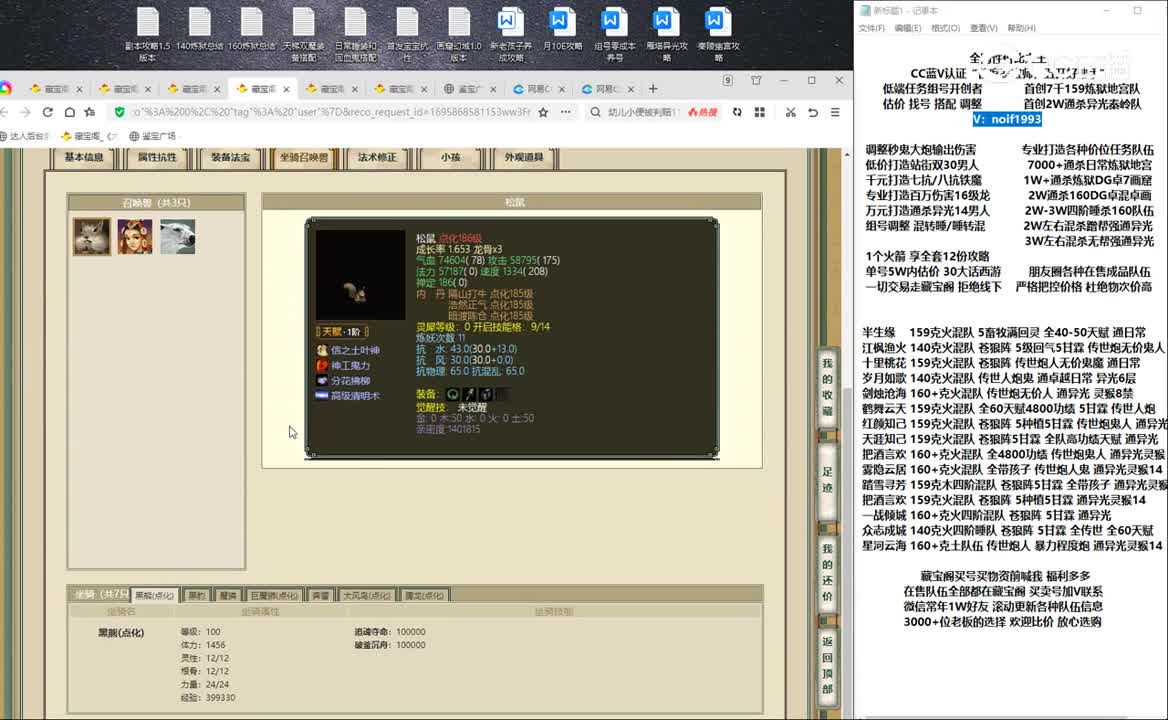Click the 松鼠 panel header
Viewport: 1168px width, 720px height.
(512, 202)
